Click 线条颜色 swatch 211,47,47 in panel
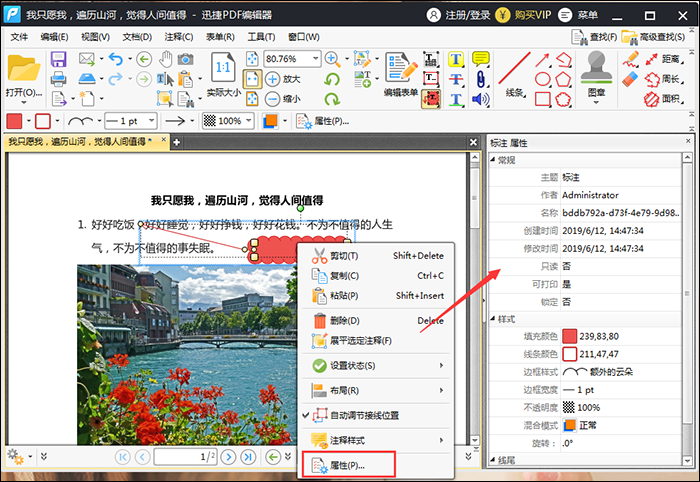 coord(569,354)
